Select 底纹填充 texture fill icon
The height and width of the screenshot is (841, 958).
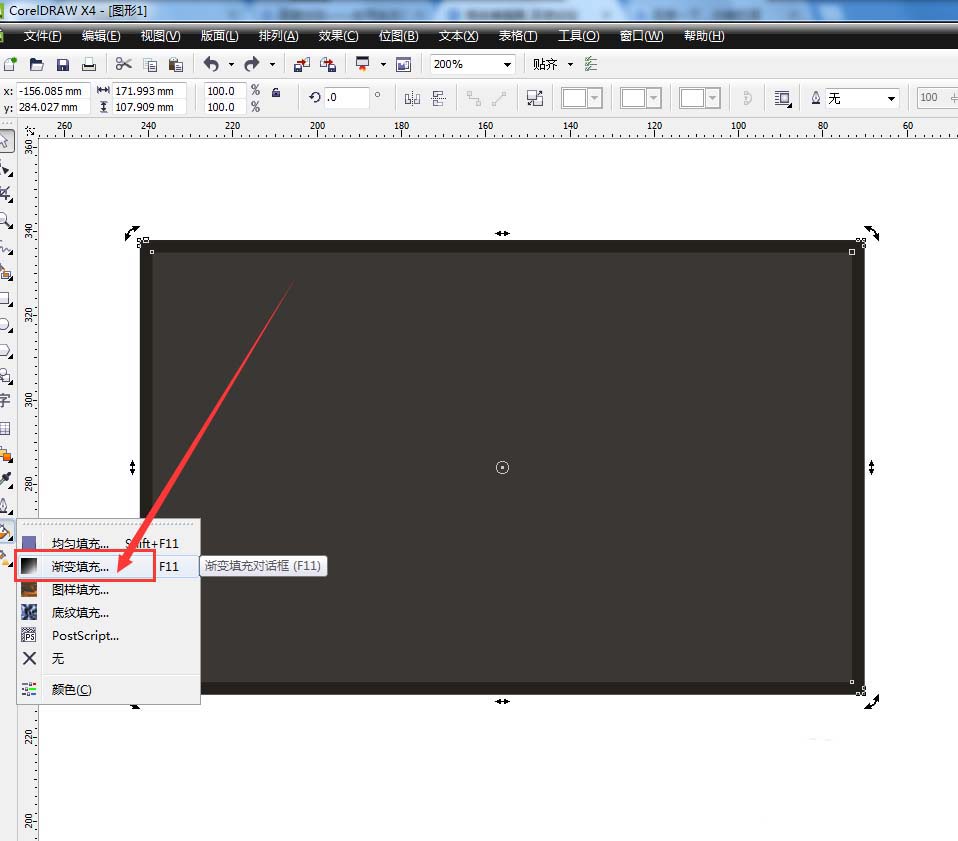click(x=30, y=612)
